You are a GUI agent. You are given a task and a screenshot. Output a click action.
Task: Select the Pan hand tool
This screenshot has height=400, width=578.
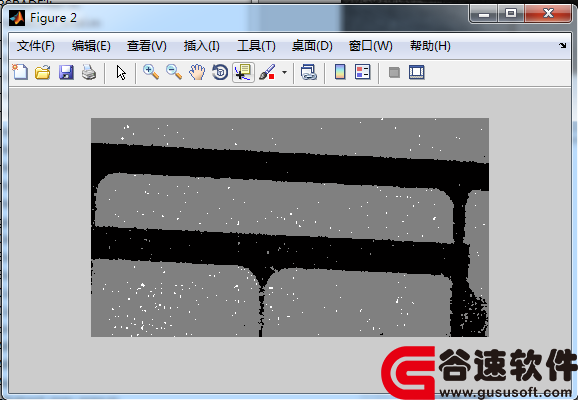tap(197, 72)
